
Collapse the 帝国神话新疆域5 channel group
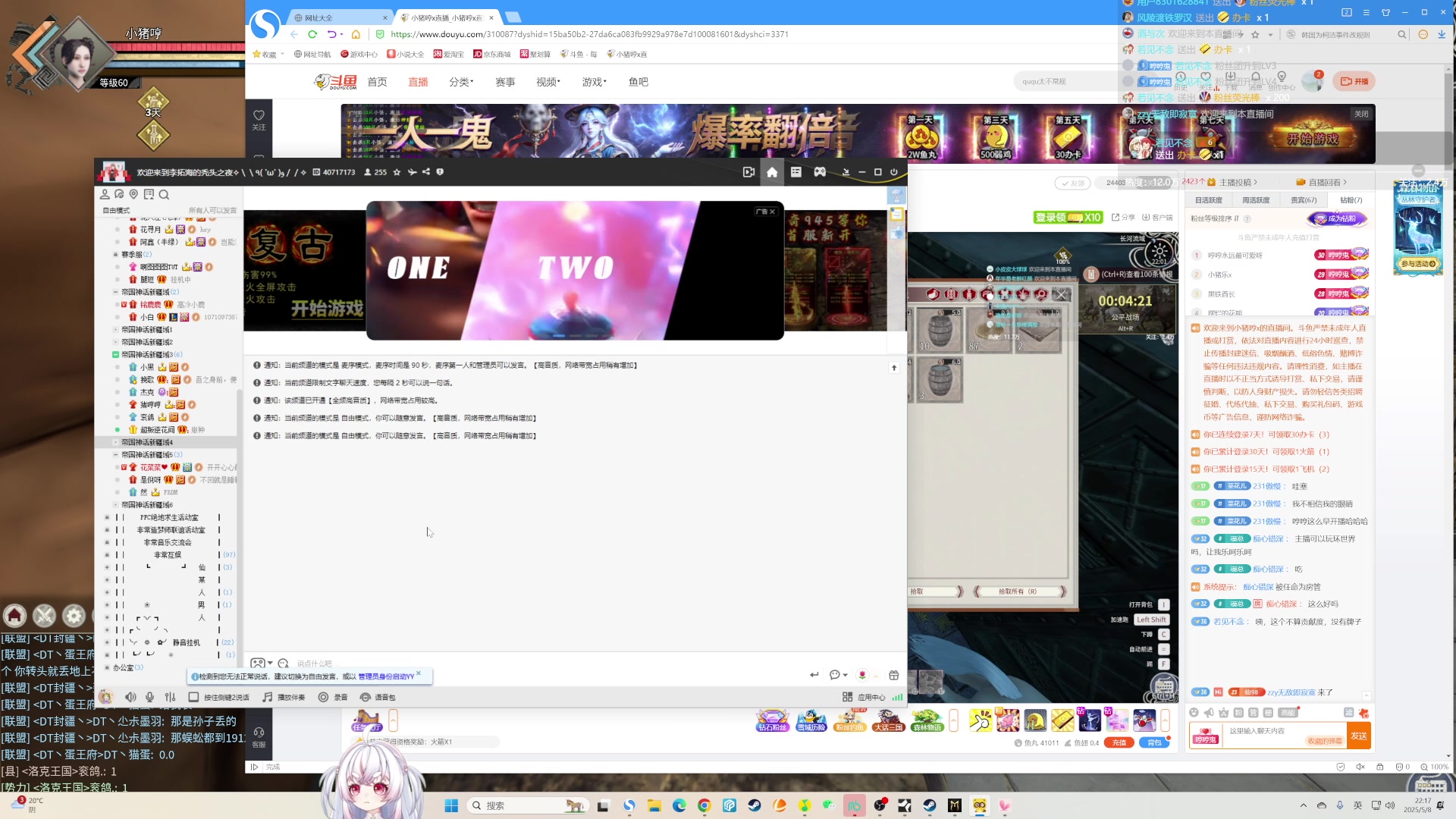point(115,455)
